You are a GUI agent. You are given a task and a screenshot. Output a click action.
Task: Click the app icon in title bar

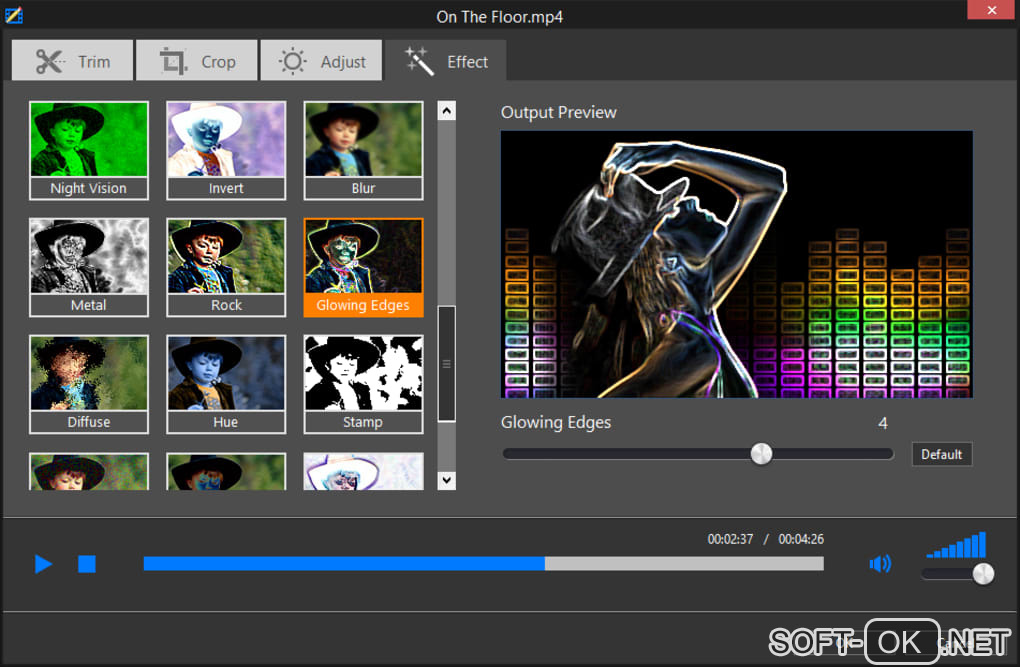pos(13,15)
